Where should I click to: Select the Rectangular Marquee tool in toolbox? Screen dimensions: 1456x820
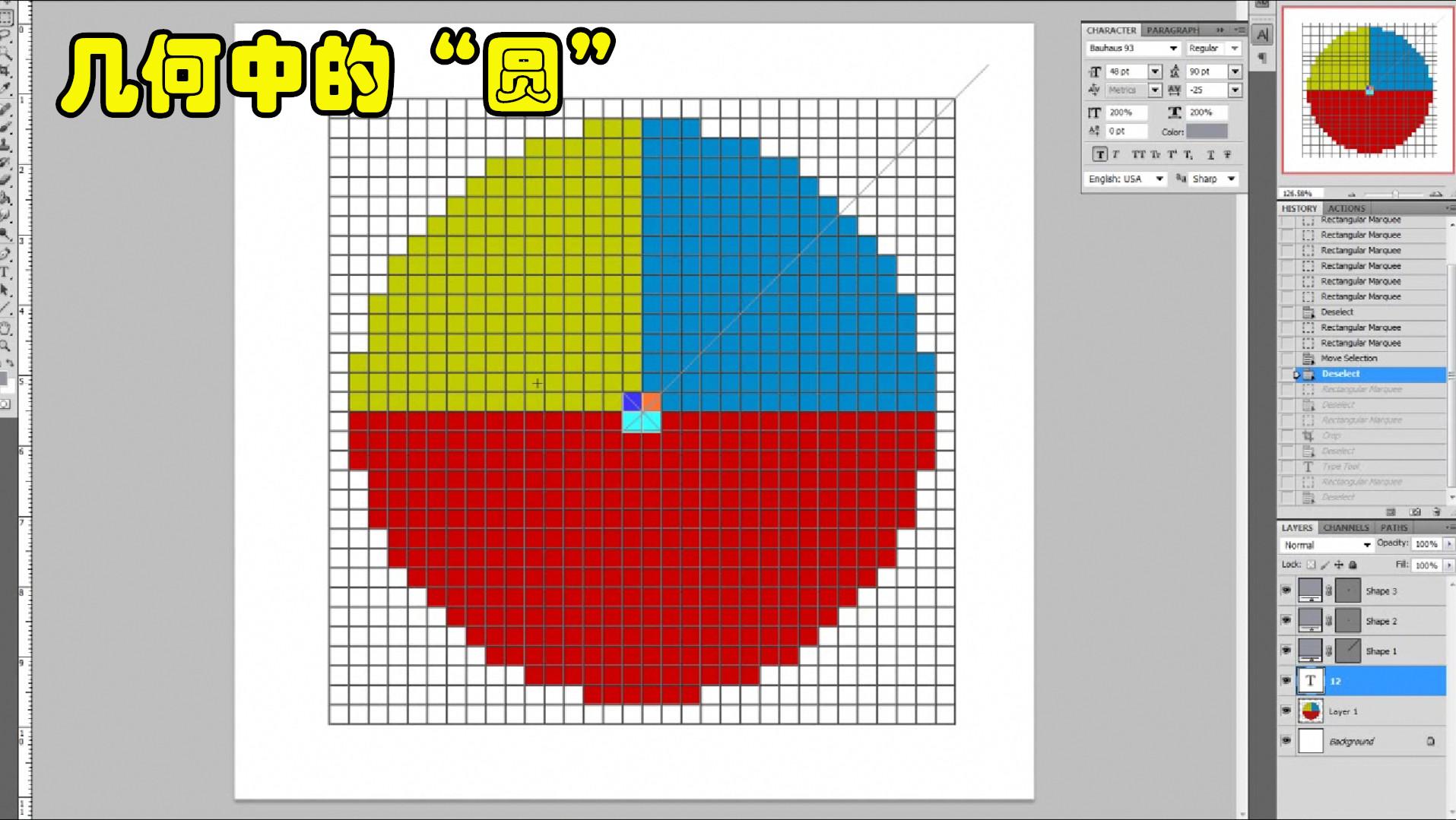[x=6, y=17]
